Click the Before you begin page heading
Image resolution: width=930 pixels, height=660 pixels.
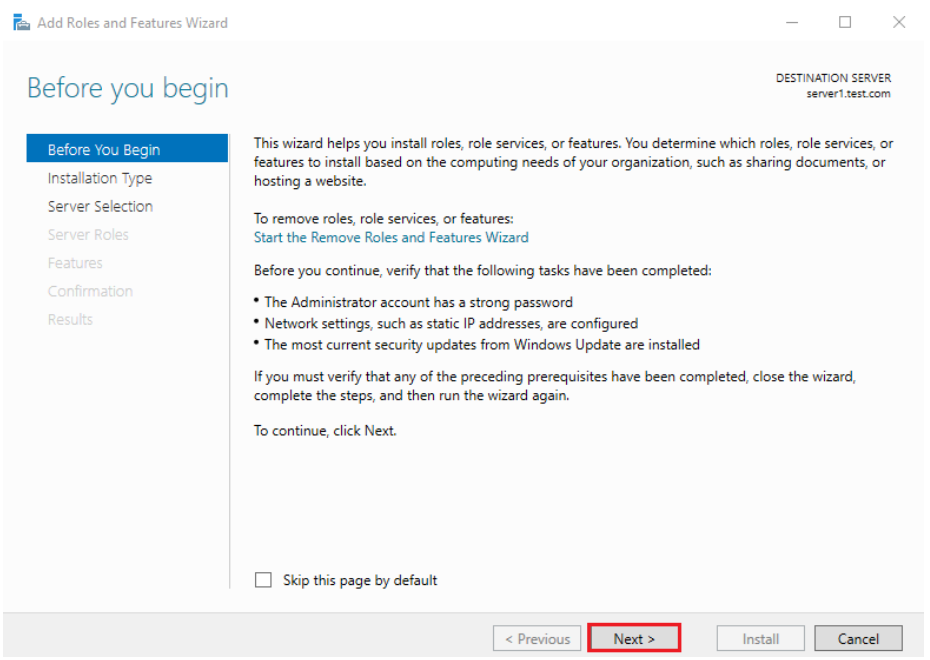(128, 88)
